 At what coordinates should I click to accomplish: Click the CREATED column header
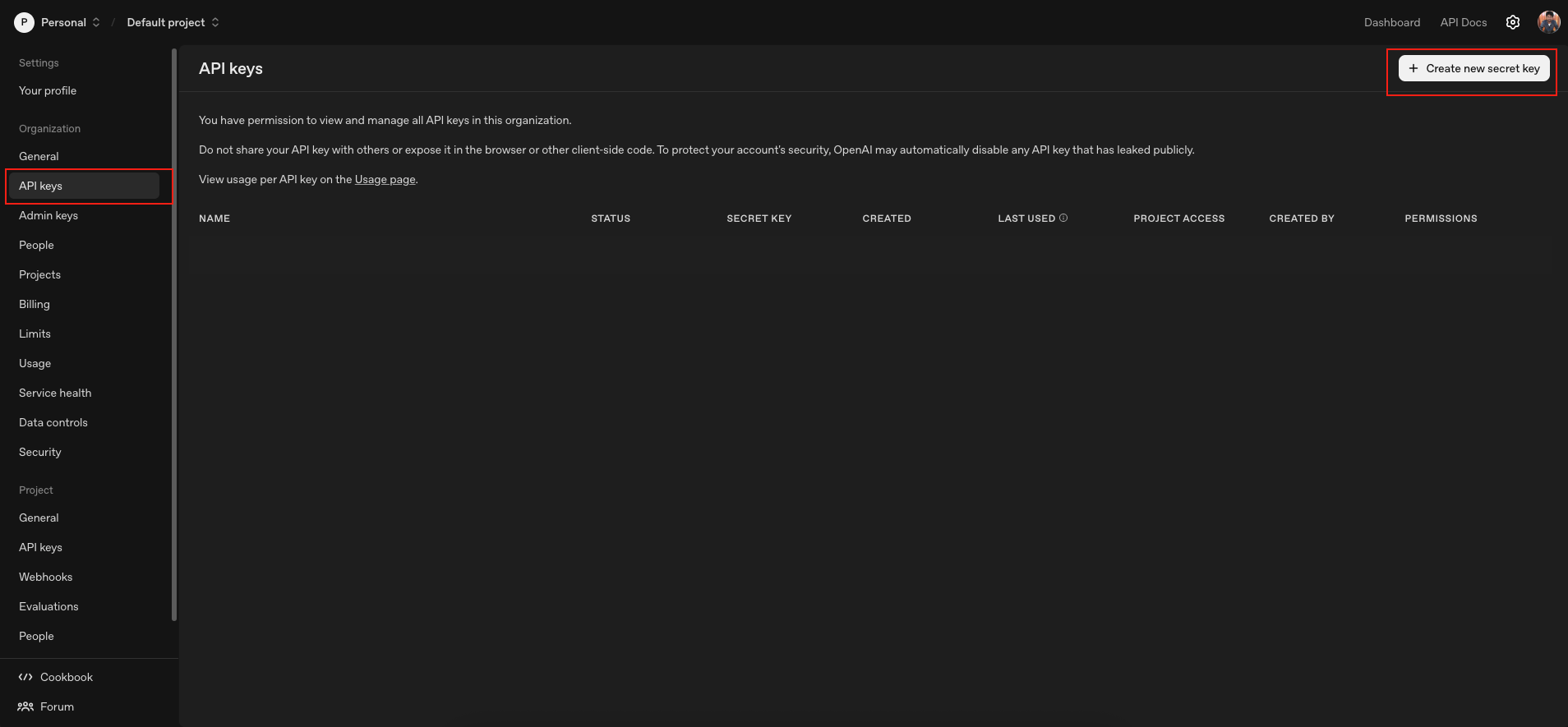pyautogui.click(x=887, y=219)
